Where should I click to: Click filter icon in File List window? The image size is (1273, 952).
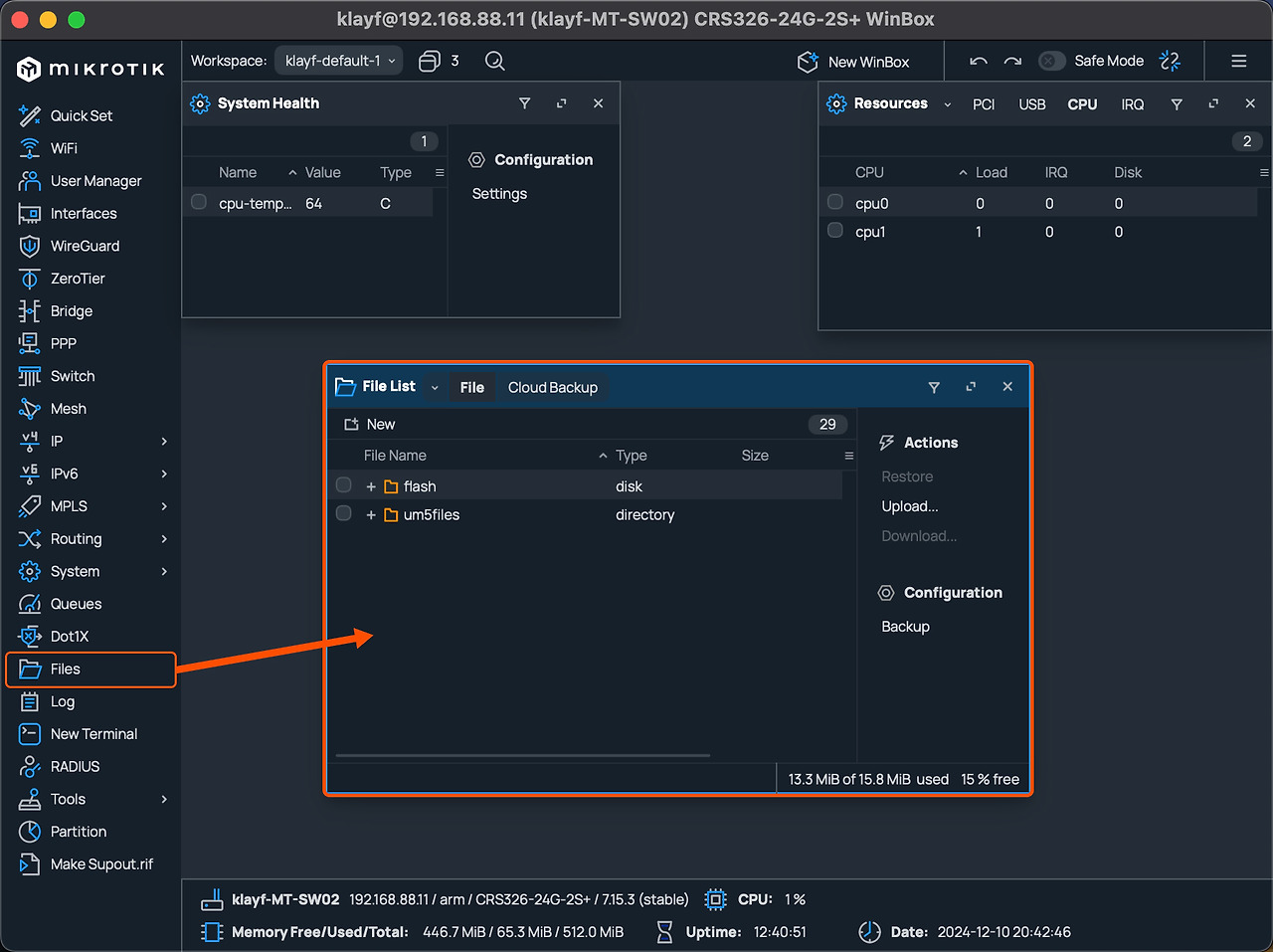[934, 387]
